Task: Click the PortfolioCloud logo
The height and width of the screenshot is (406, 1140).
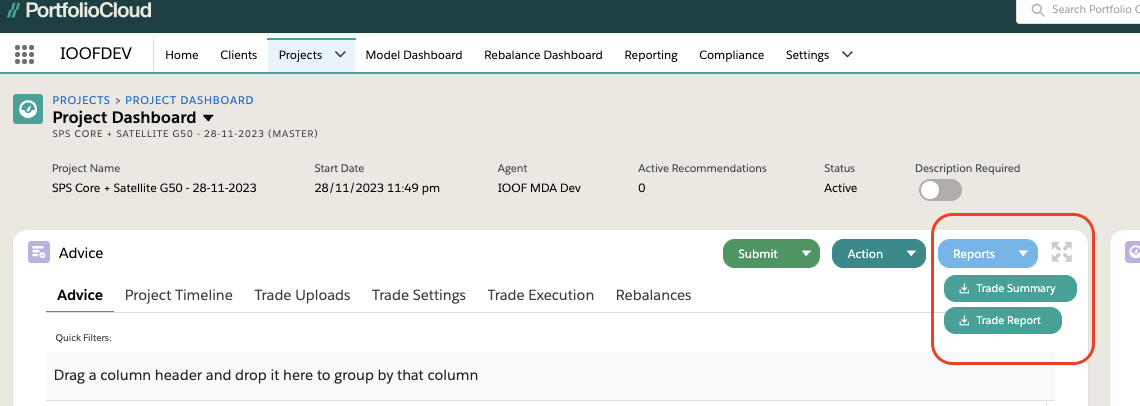Action: [x=78, y=11]
